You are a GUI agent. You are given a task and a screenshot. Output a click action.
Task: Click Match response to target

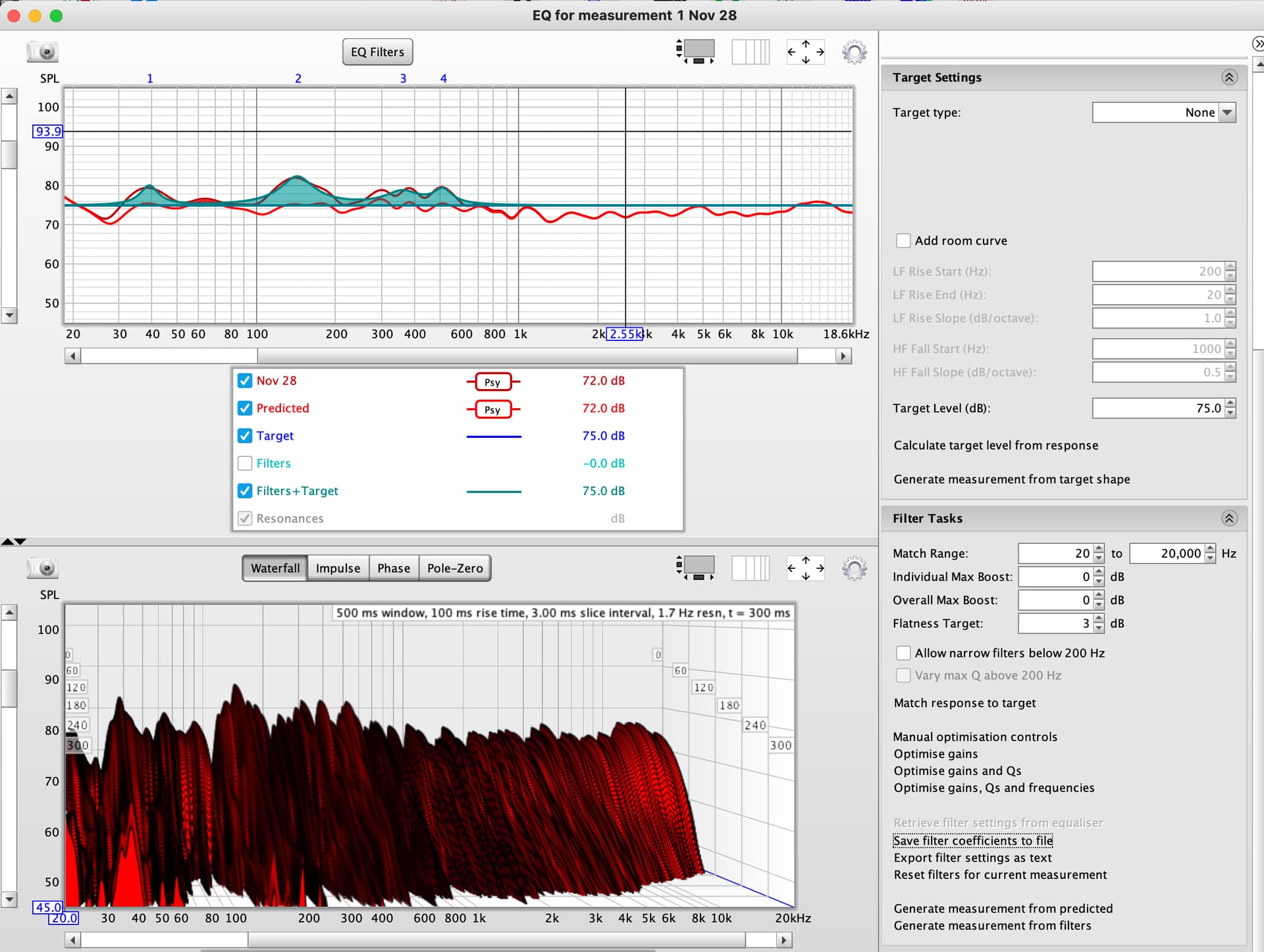[x=964, y=703]
